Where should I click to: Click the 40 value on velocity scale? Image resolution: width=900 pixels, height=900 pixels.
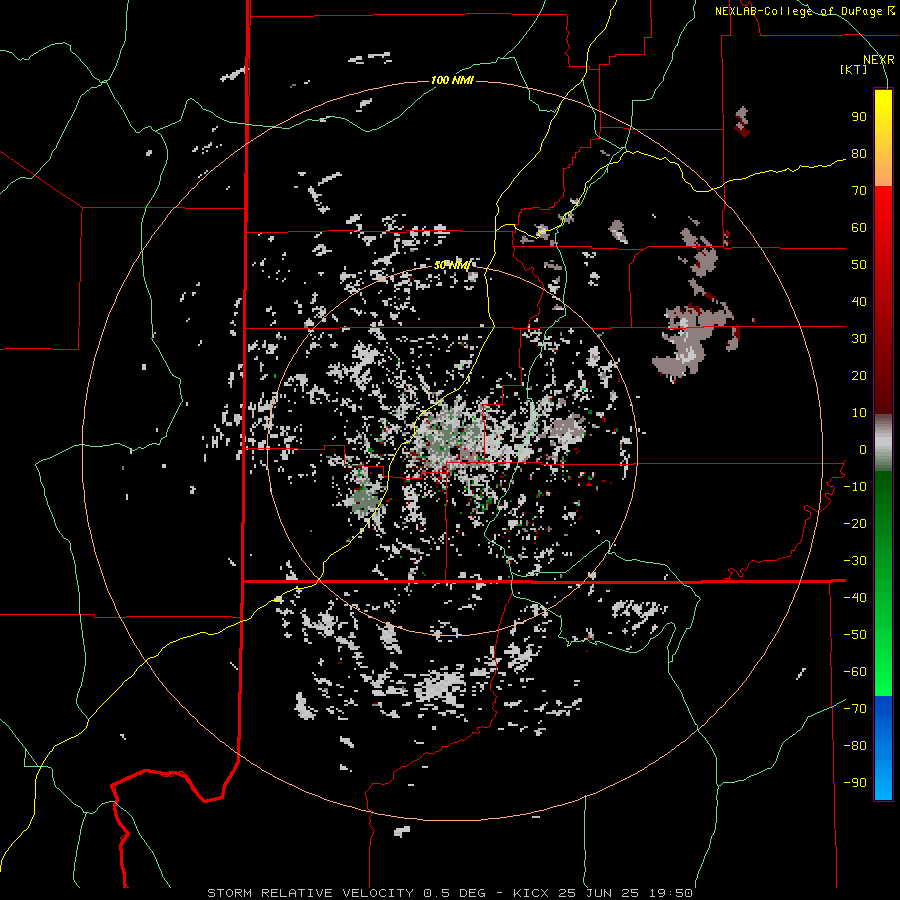(x=859, y=302)
